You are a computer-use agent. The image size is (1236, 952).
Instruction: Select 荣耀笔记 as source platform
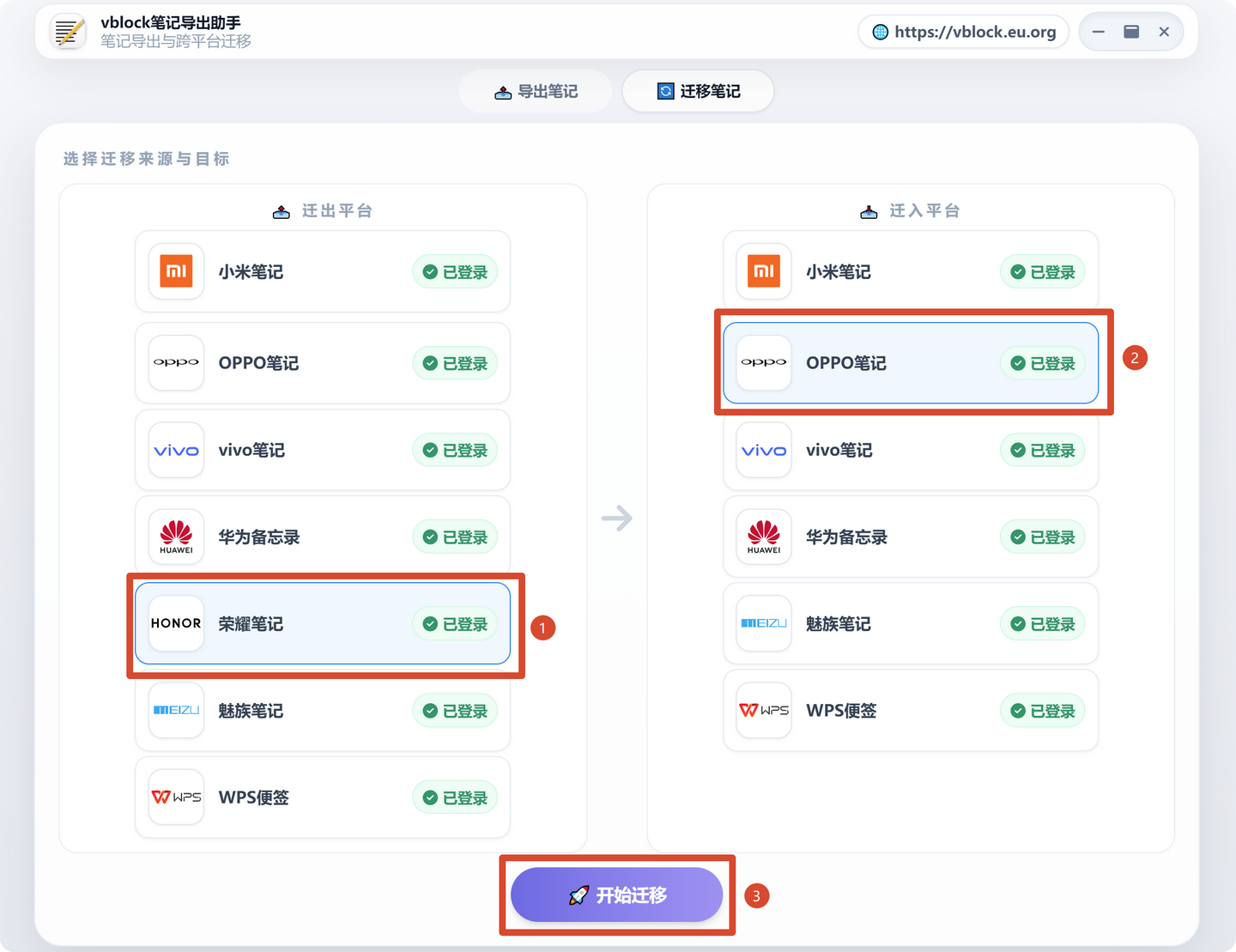point(323,623)
